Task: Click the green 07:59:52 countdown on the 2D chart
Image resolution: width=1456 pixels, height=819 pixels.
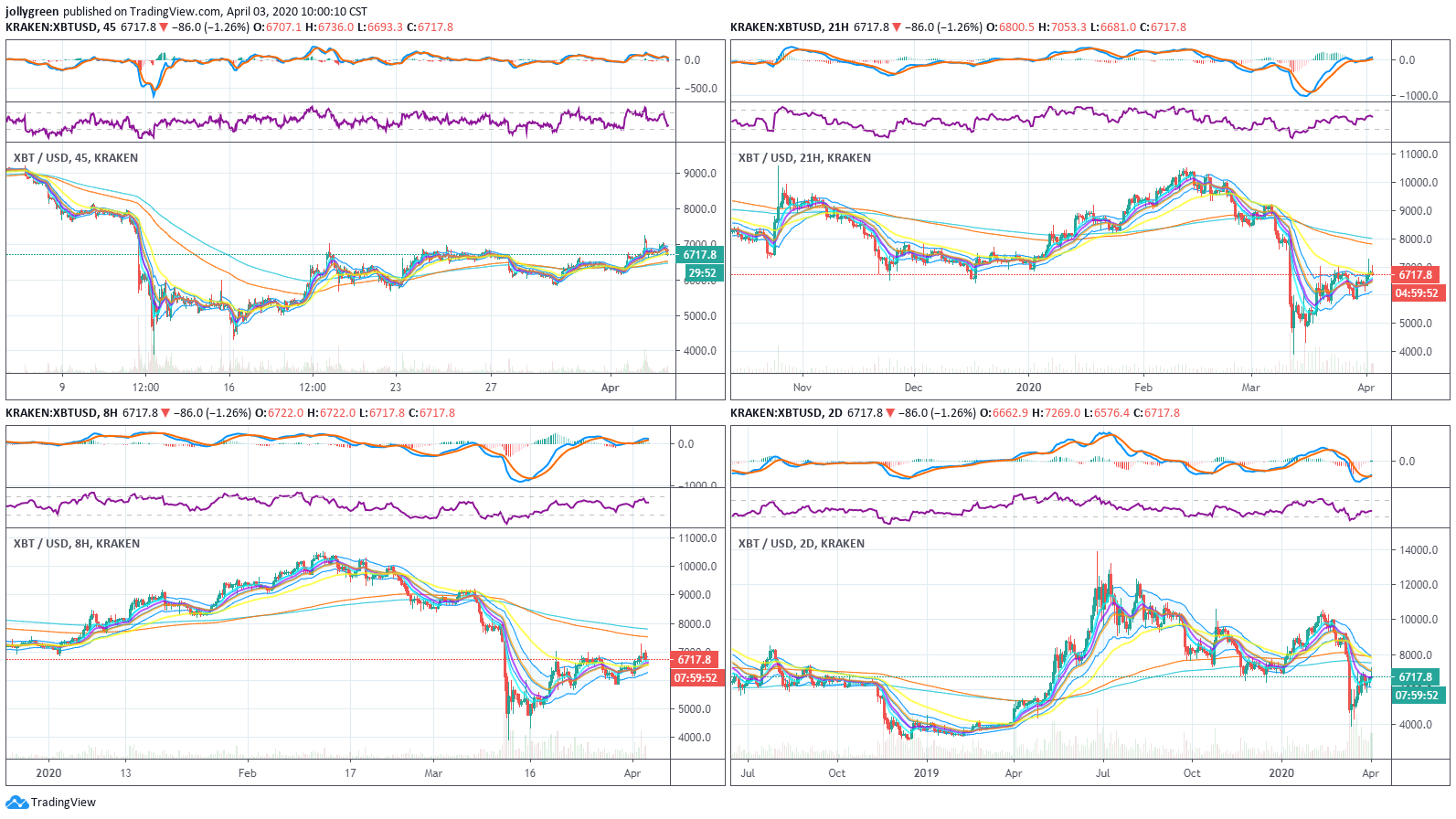Action: point(1417,696)
